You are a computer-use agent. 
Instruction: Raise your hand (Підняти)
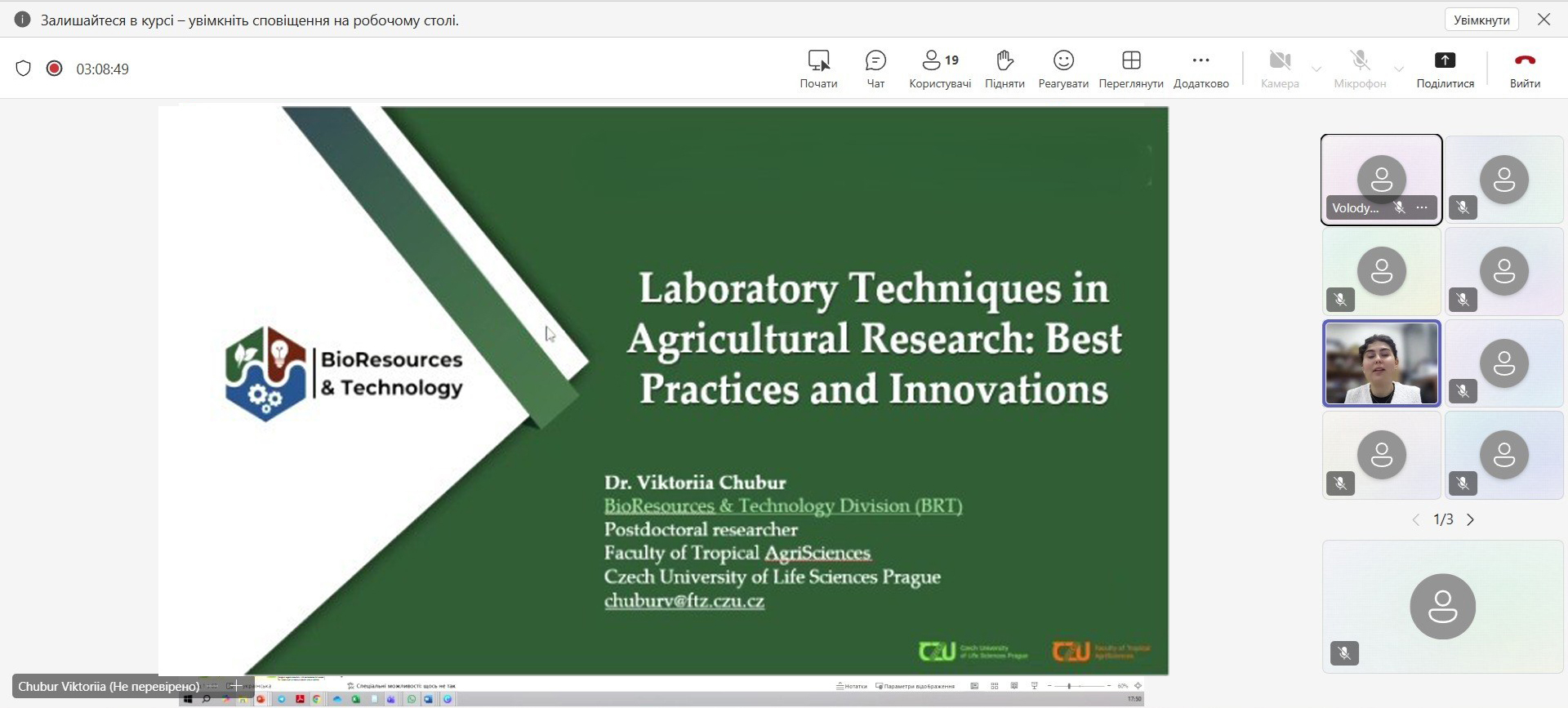point(1004,69)
